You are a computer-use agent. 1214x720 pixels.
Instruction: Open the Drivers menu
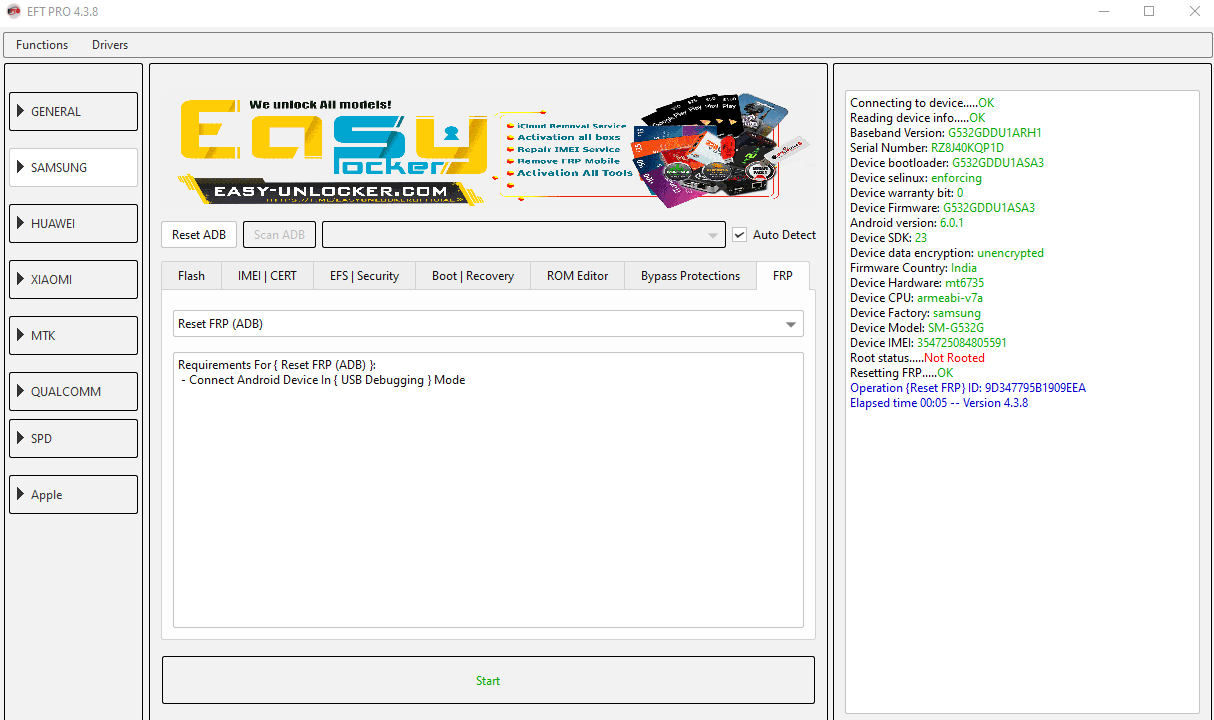pos(110,45)
